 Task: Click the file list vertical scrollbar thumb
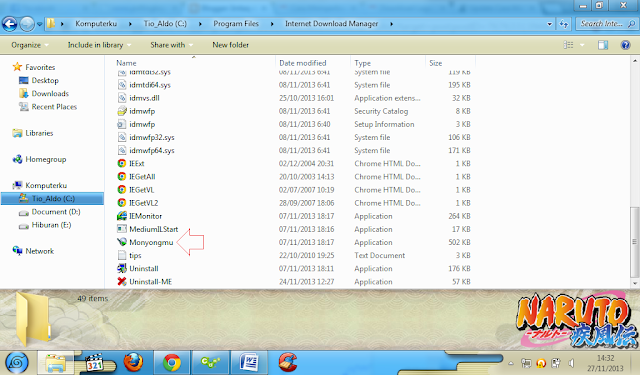point(634,242)
